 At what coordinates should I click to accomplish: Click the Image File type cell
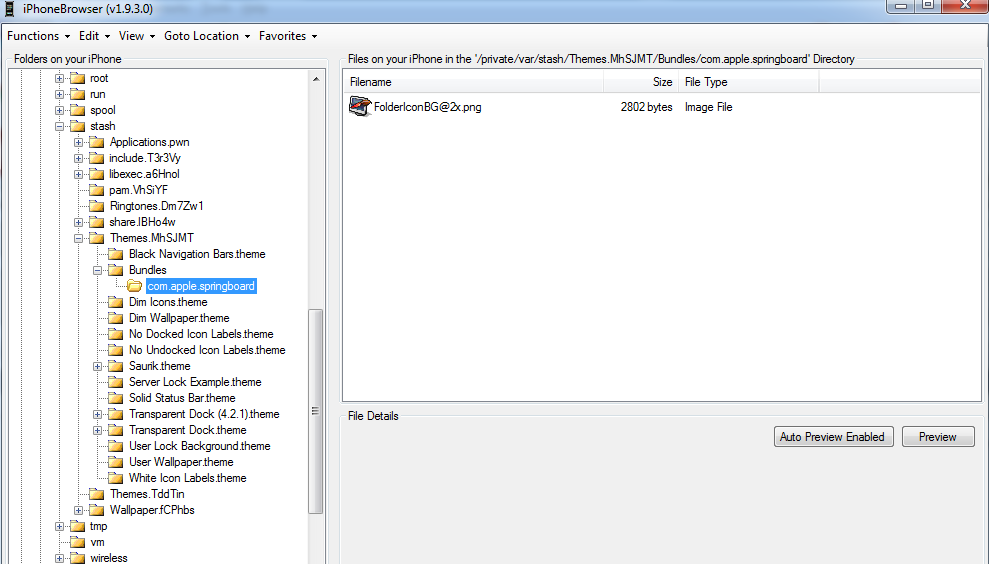coord(708,107)
